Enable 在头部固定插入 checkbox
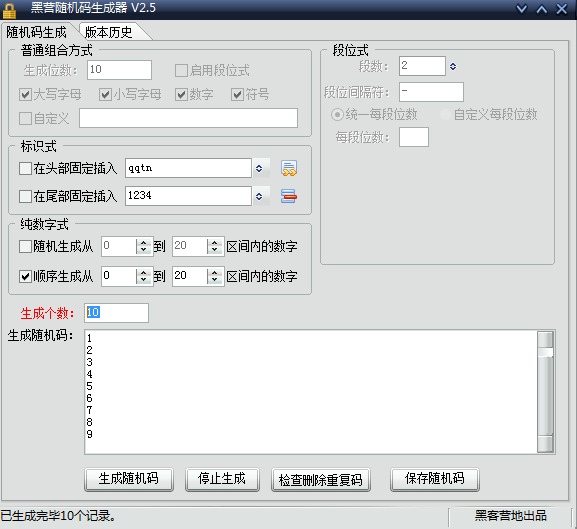Image resolution: width=577 pixels, height=529 pixels. [x=25, y=168]
